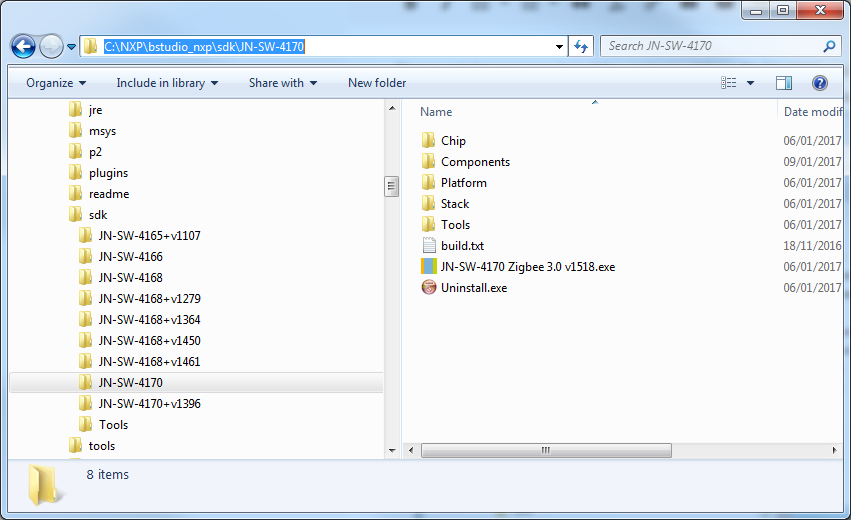Click the search magnifier icon

[x=829, y=46]
